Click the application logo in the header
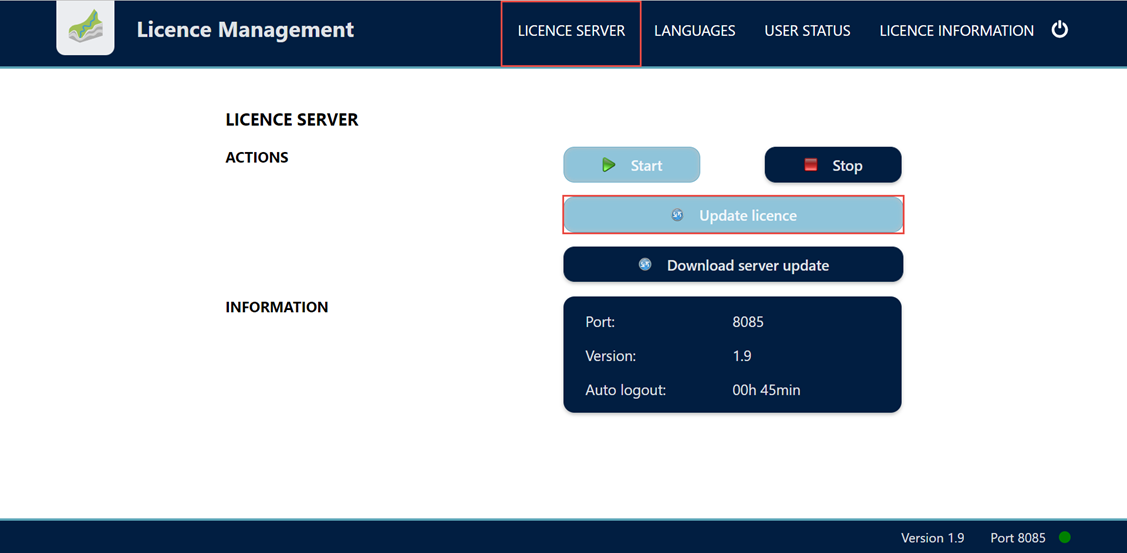1127x553 pixels. click(x=85, y=30)
